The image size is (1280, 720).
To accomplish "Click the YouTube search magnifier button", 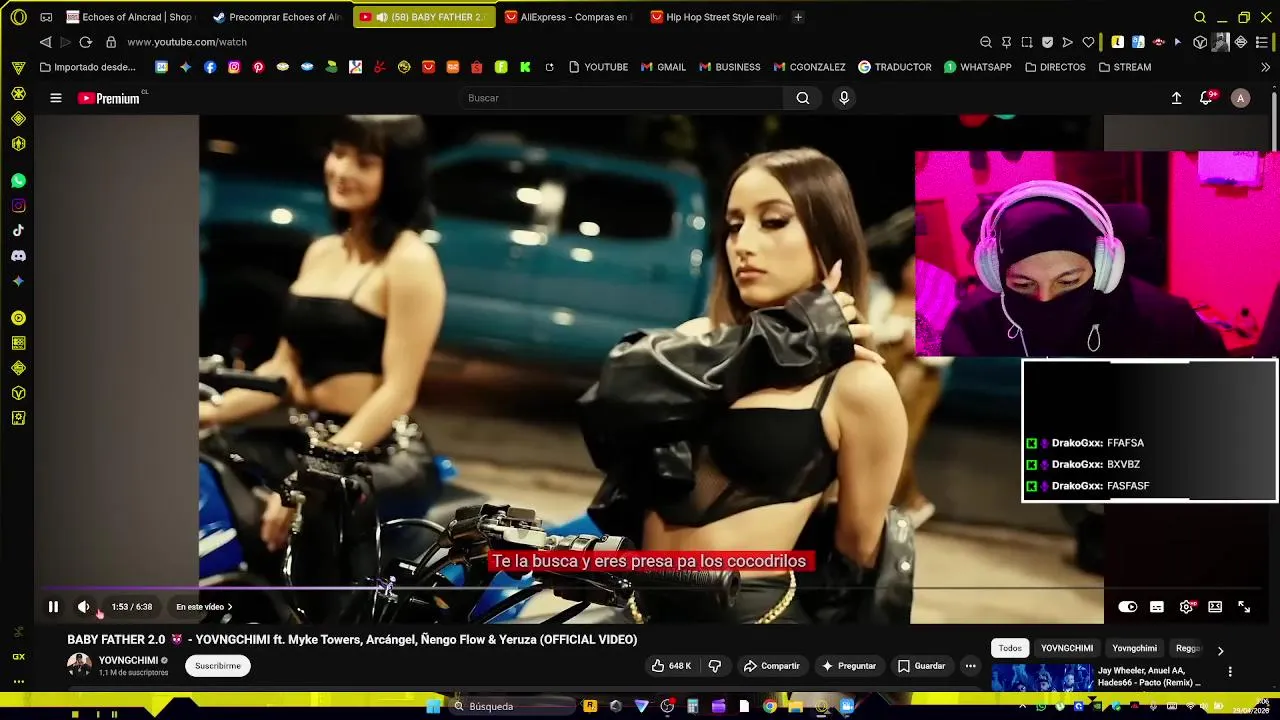I will coord(803,98).
